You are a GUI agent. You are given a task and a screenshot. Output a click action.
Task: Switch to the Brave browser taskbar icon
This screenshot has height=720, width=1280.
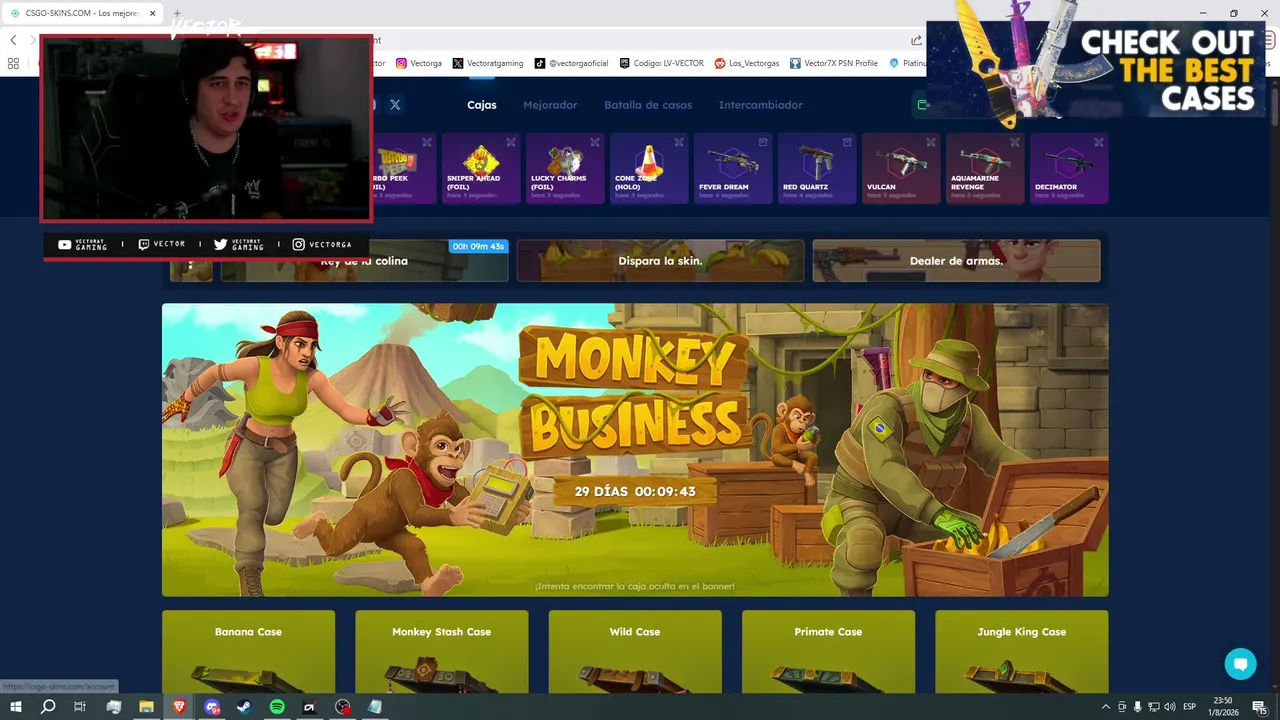pos(179,707)
